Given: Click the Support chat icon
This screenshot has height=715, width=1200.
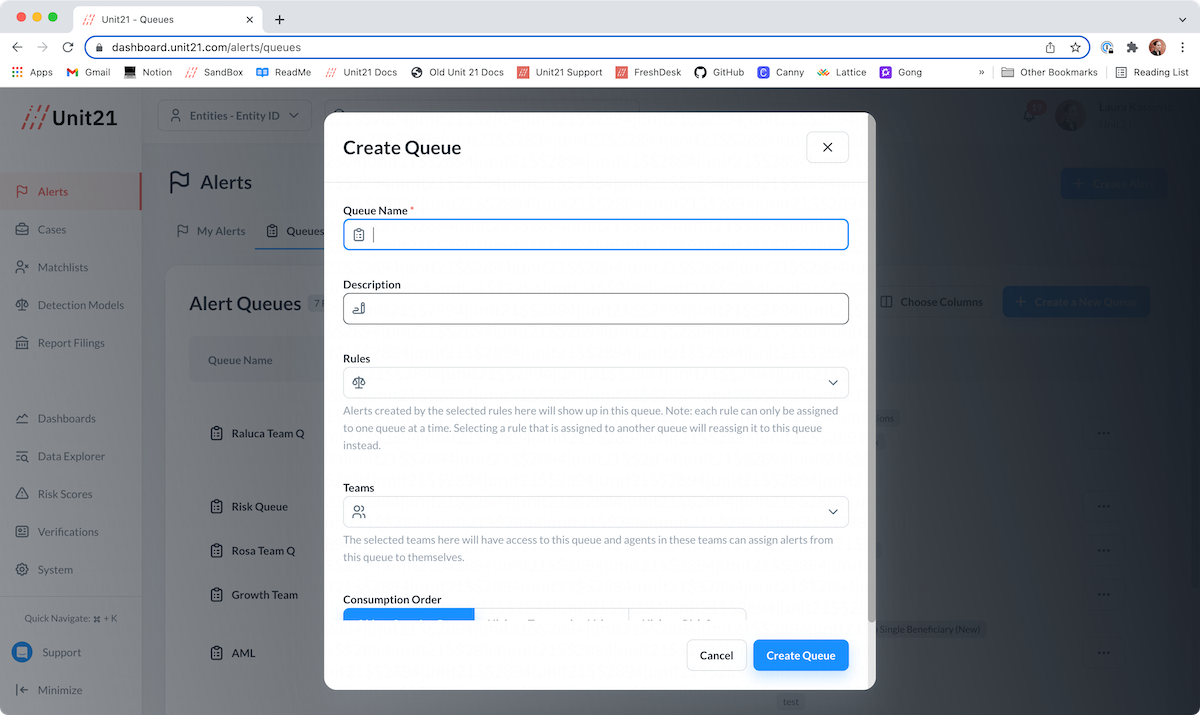Looking at the screenshot, I should [x=22, y=652].
